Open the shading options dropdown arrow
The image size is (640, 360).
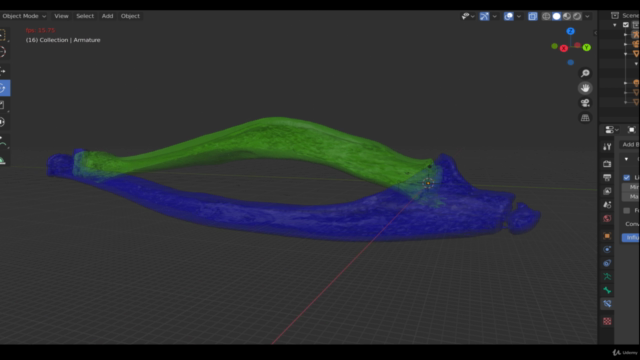[x=587, y=16]
